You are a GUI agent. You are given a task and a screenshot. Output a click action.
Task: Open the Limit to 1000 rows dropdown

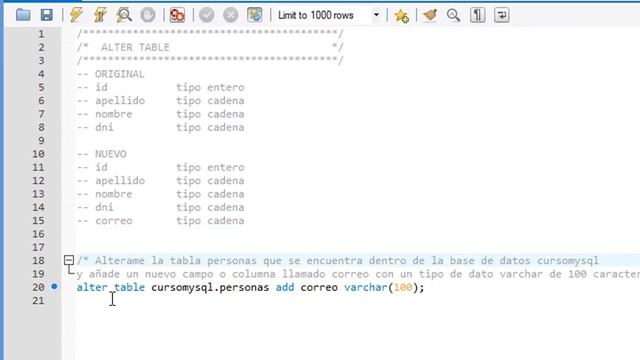point(376,15)
